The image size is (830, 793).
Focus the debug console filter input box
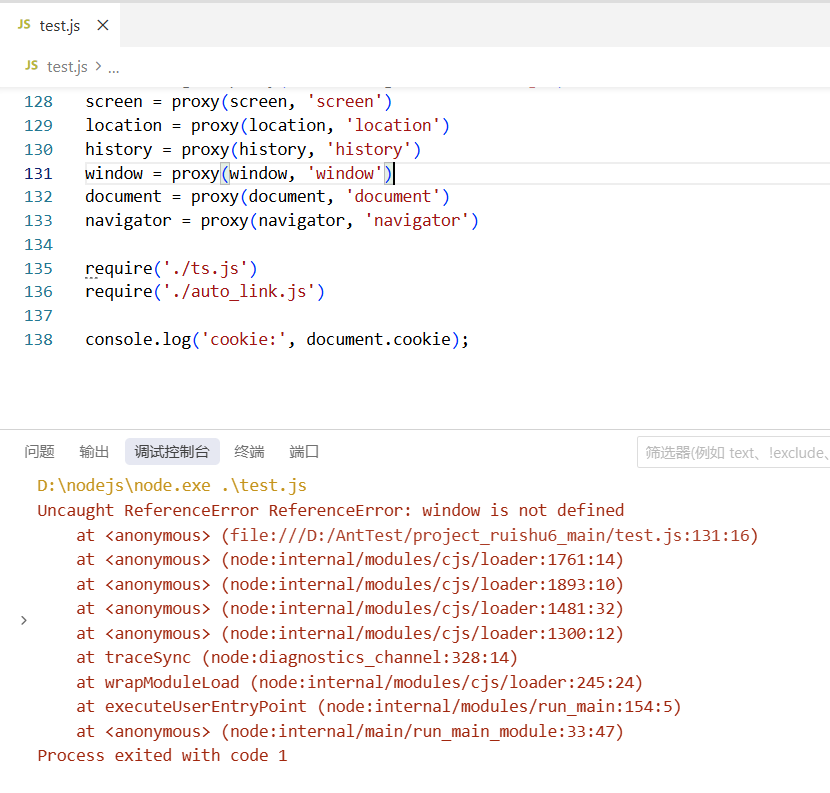(735, 453)
